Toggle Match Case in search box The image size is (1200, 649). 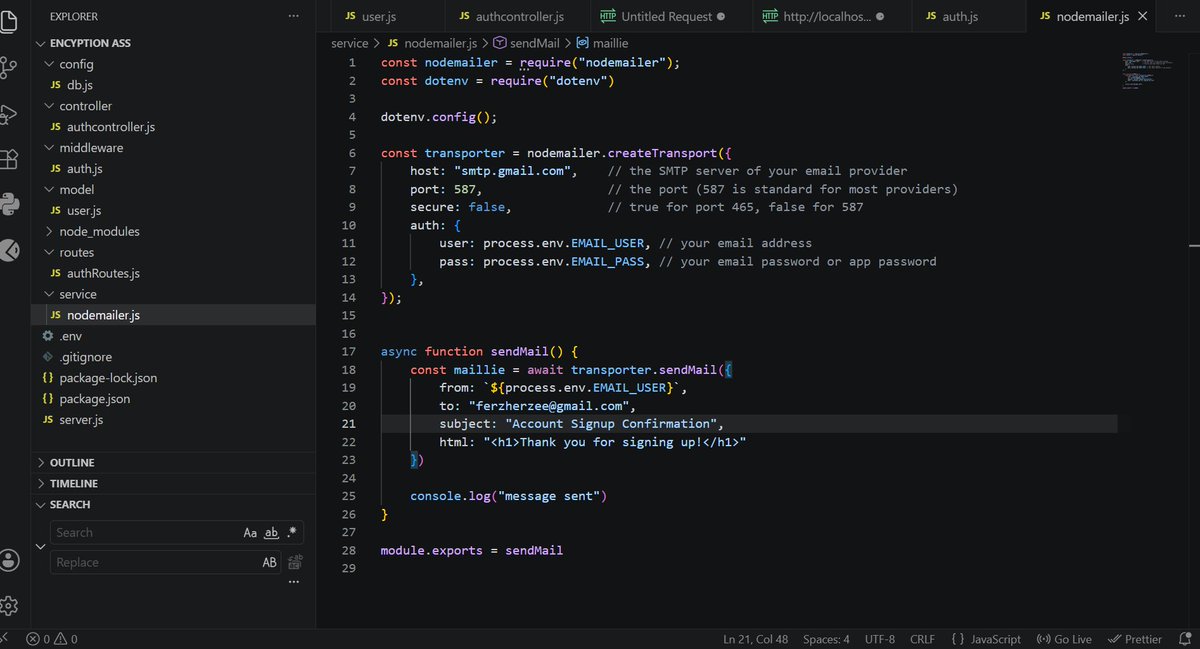251,533
